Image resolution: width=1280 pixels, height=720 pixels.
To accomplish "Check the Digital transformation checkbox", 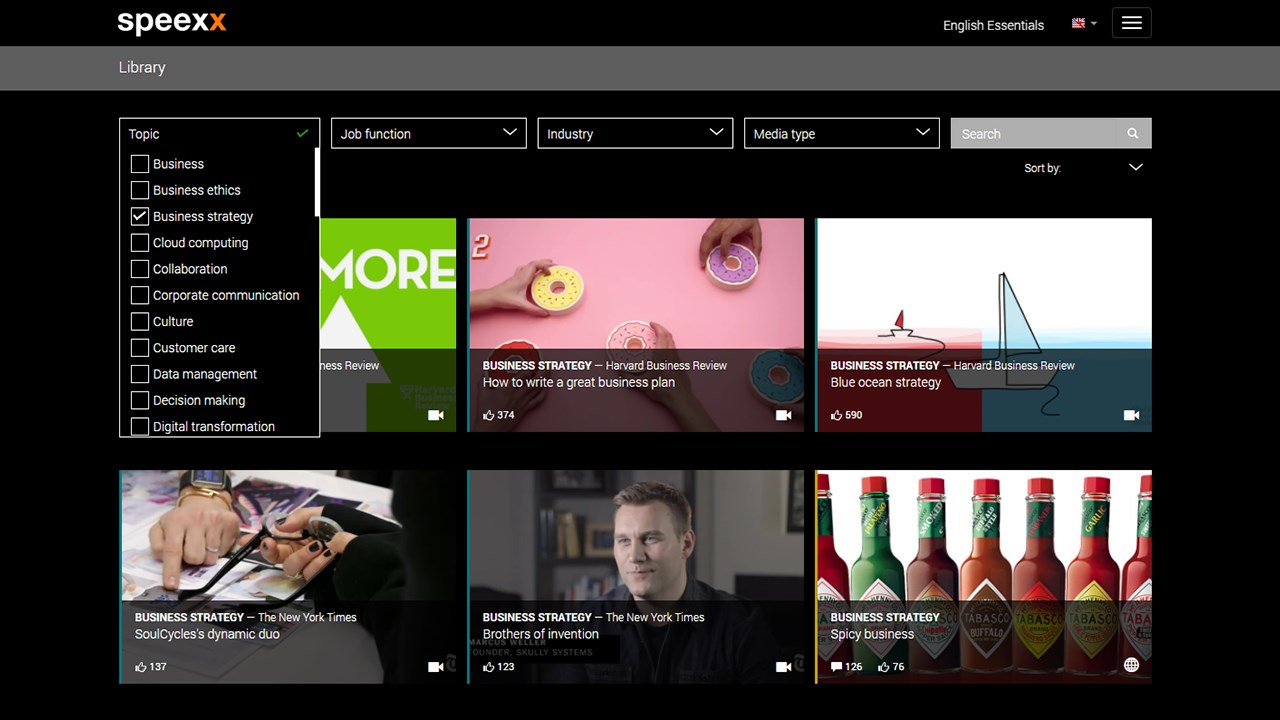I will [x=140, y=426].
